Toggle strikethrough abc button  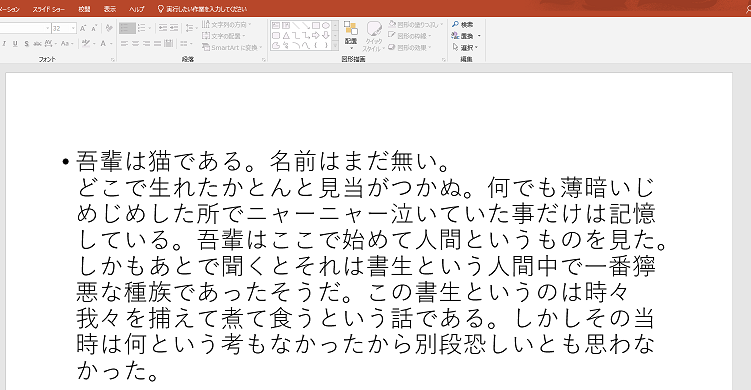coord(37,44)
